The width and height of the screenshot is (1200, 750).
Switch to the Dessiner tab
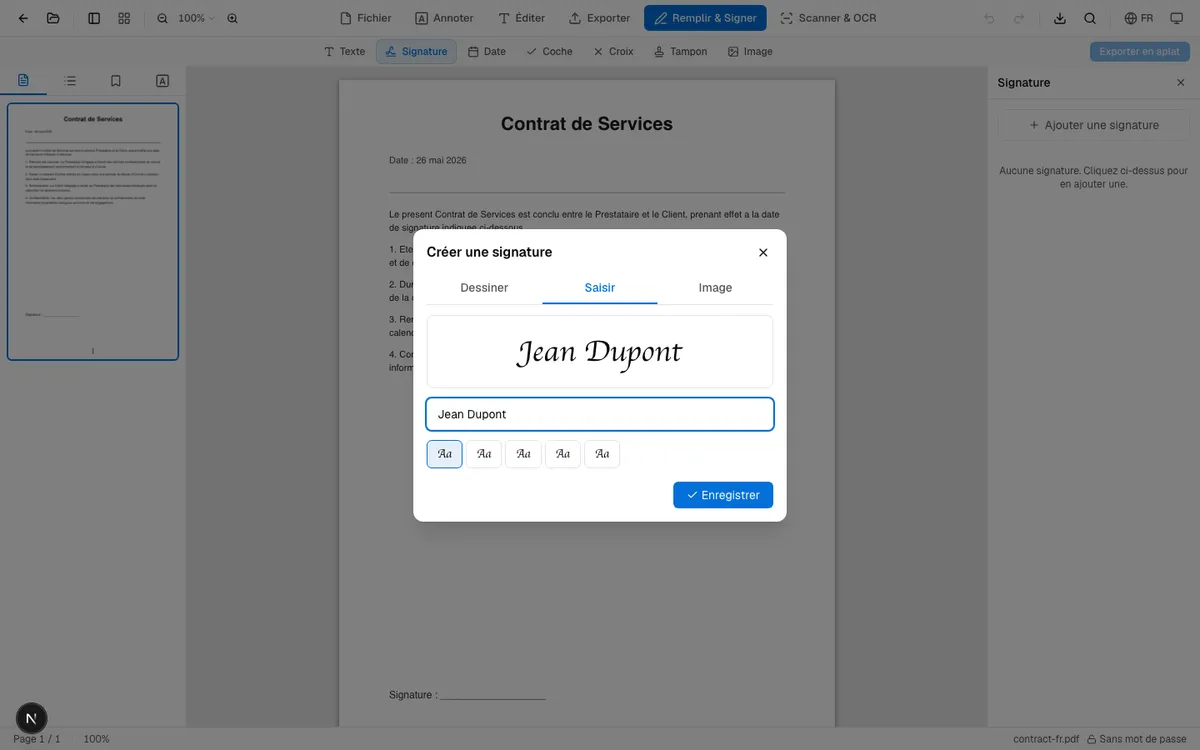pyautogui.click(x=484, y=288)
